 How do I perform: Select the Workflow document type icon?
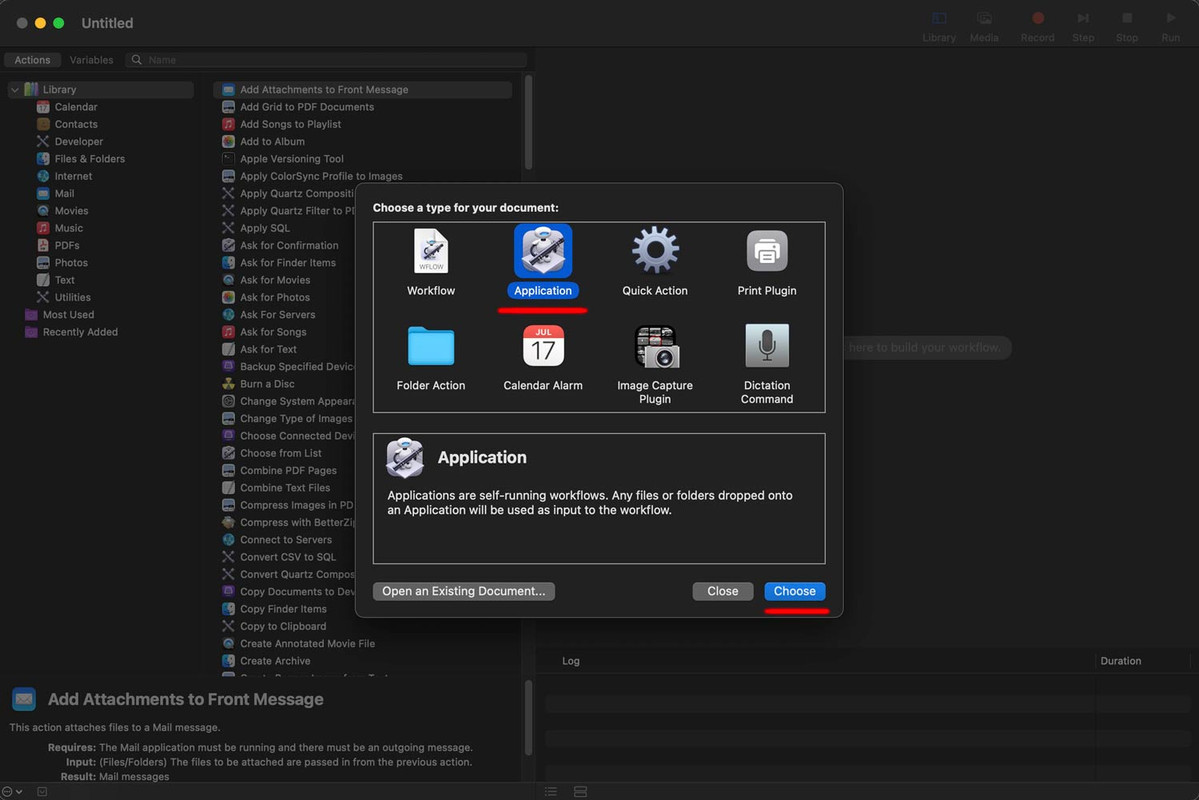tap(431, 251)
